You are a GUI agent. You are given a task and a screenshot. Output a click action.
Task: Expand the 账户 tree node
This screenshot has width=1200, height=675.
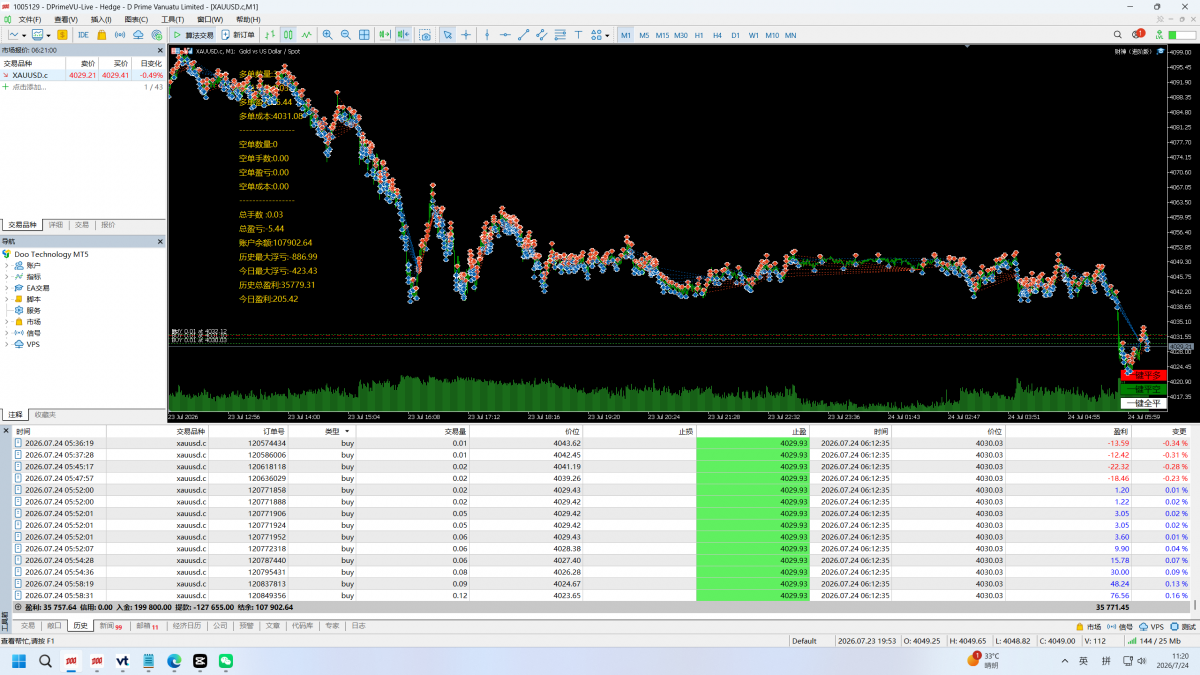click(6, 265)
